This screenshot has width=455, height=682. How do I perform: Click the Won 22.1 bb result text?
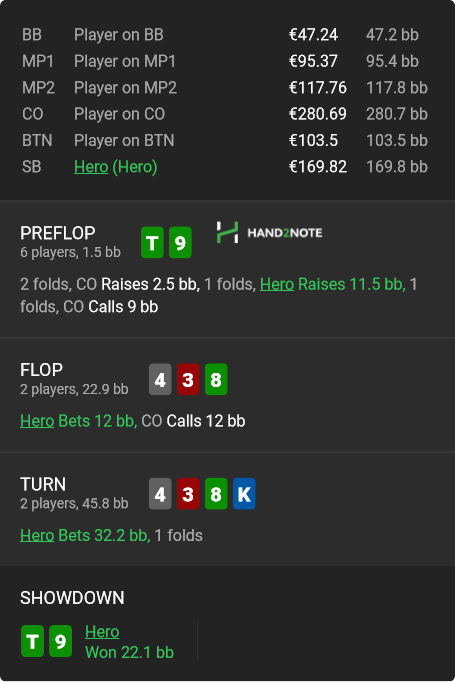(x=129, y=652)
